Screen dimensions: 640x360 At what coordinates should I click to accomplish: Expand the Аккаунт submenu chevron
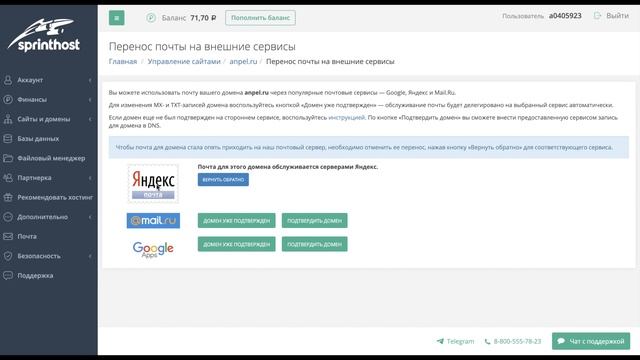click(x=90, y=80)
